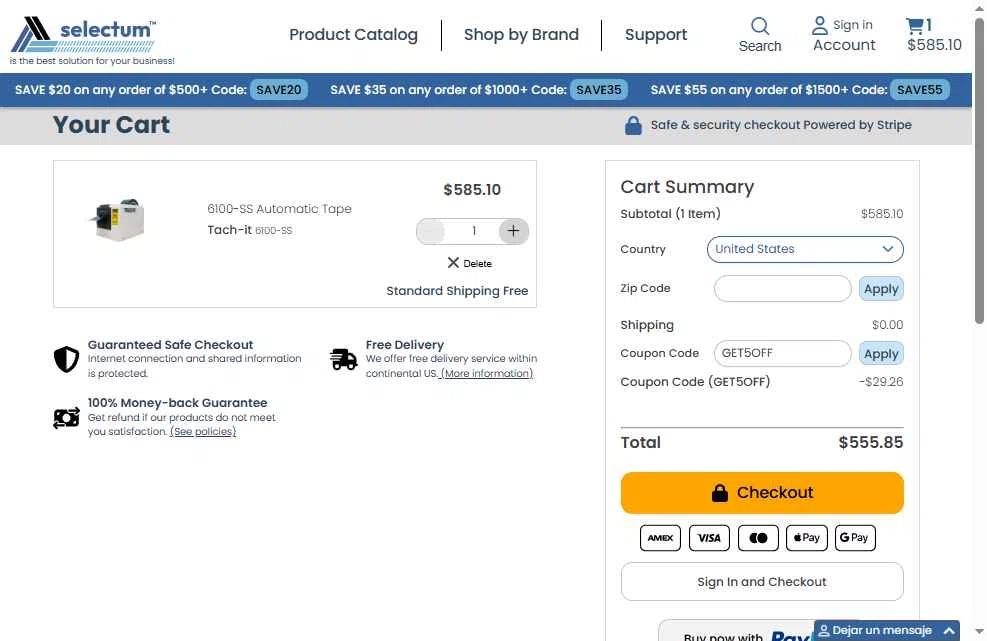Click the Standard Shipping Free text
The image size is (987, 641).
tap(457, 291)
